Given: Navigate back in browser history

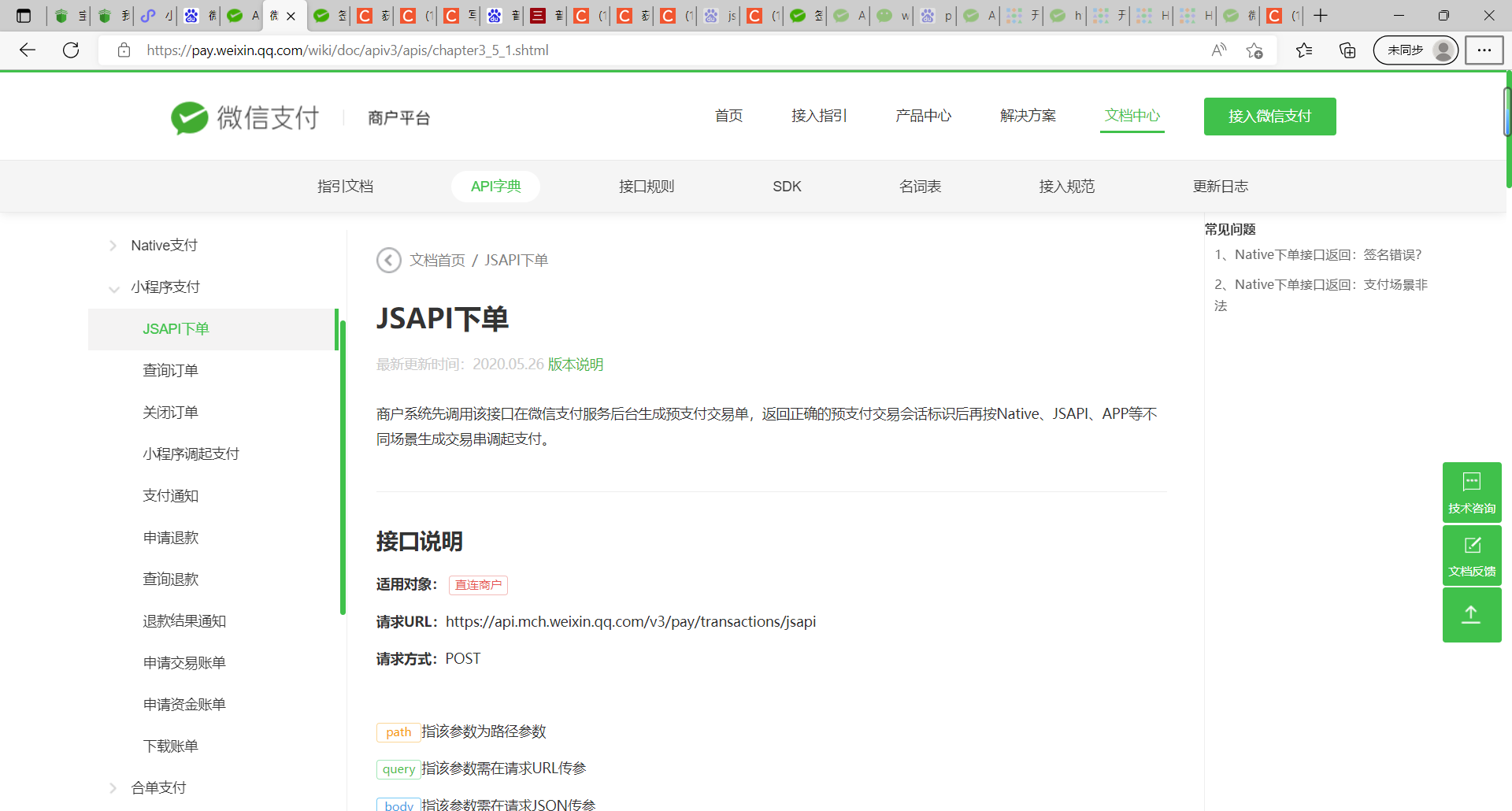Looking at the screenshot, I should (28, 50).
